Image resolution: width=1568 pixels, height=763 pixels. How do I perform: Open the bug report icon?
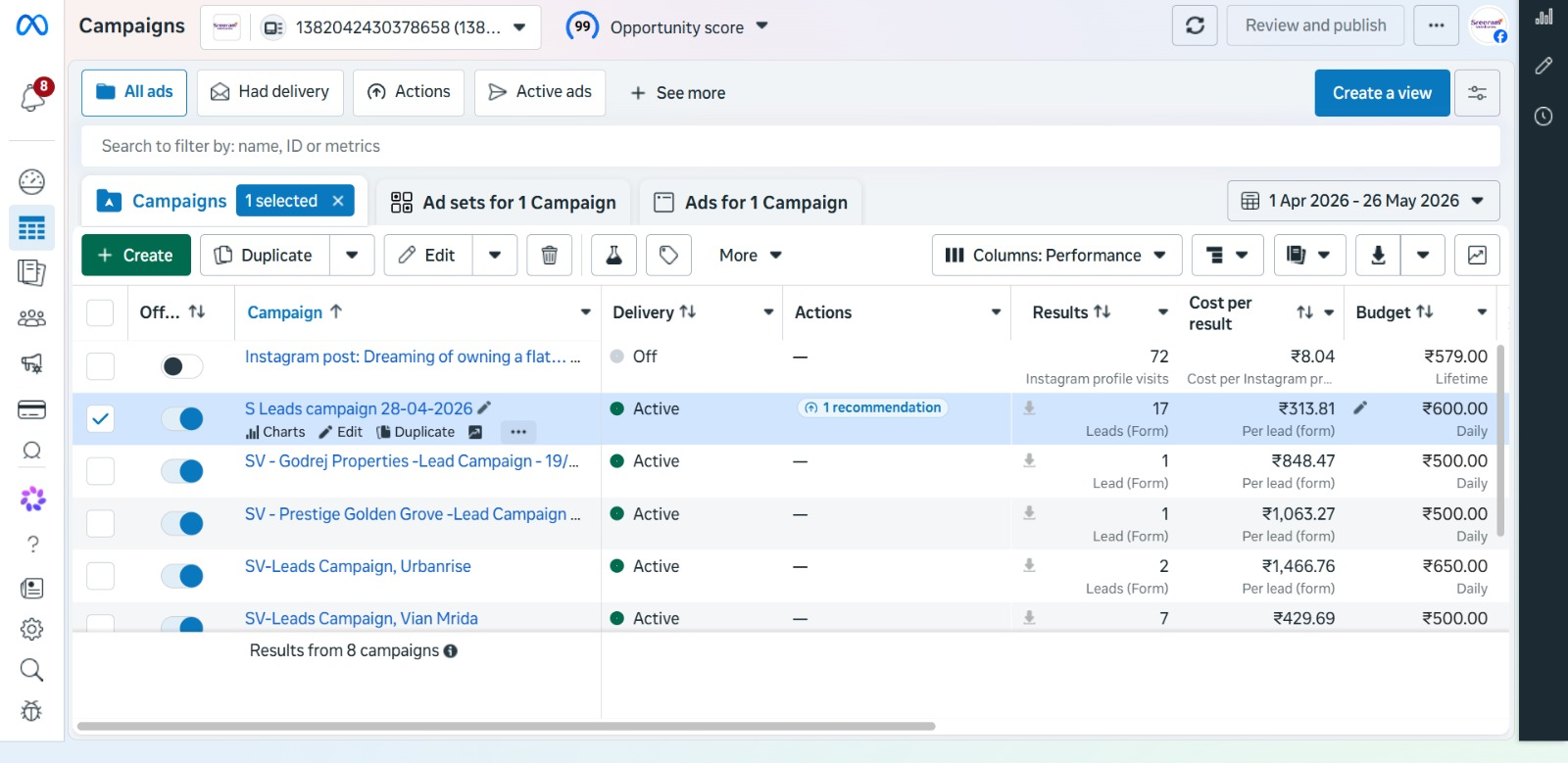tap(32, 711)
